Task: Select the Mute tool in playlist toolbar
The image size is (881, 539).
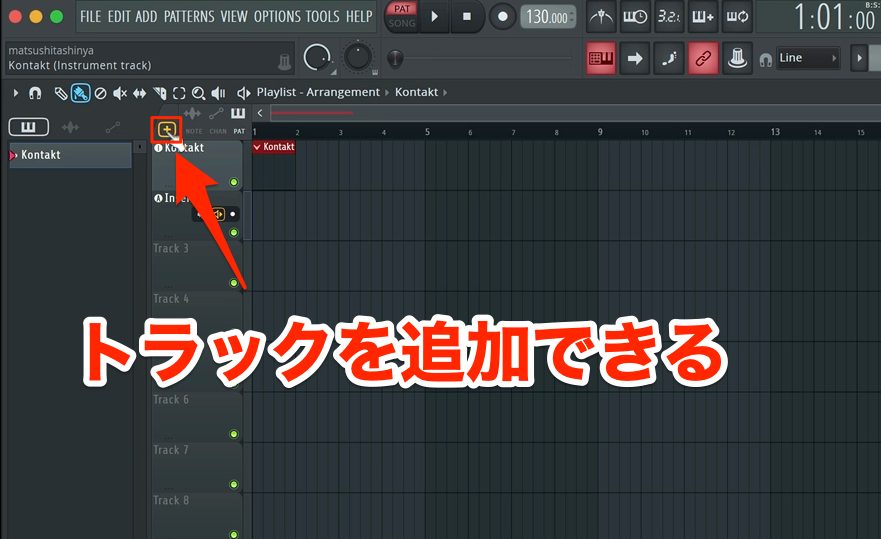Action: 120,93
